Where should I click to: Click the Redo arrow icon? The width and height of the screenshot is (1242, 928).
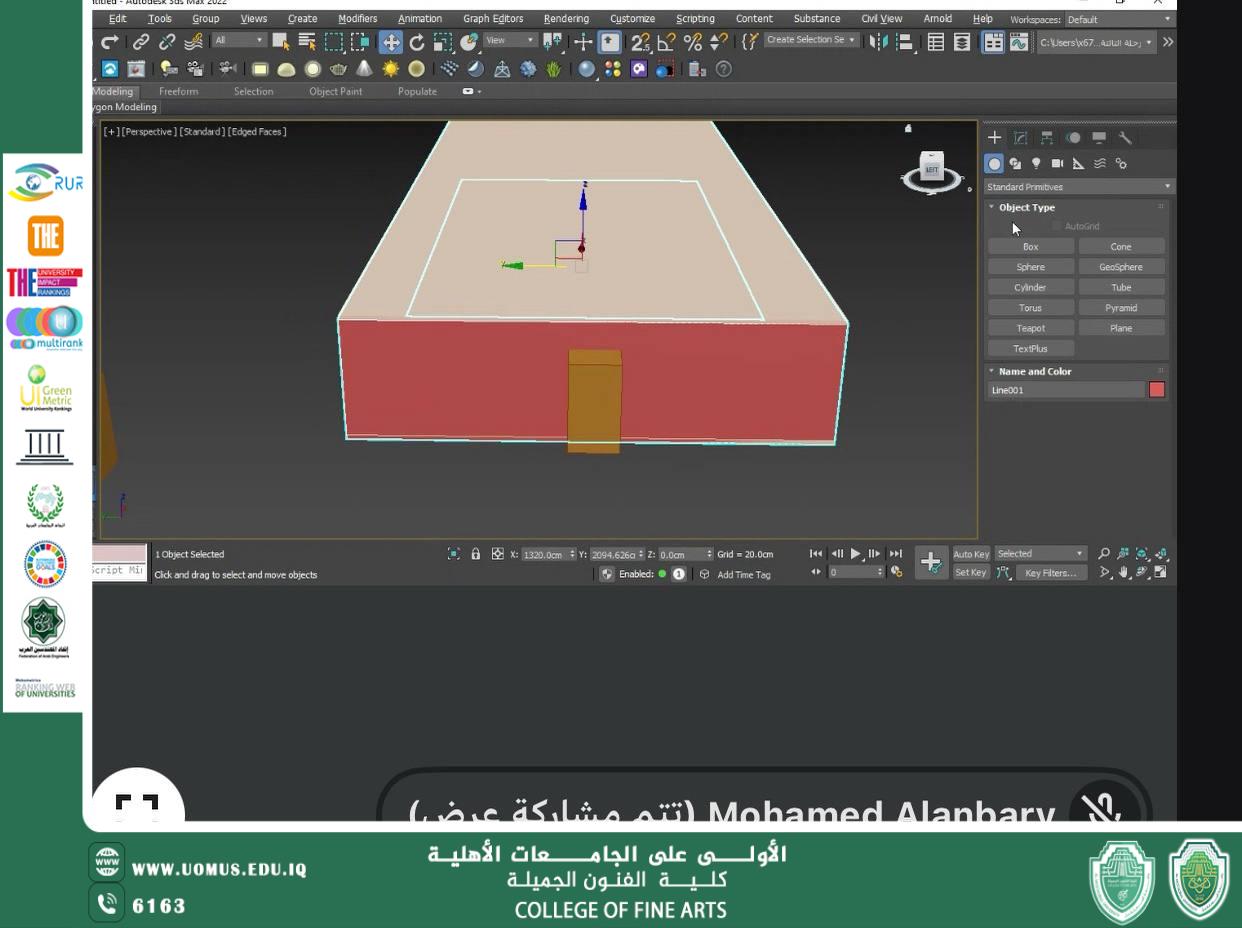(108, 42)
